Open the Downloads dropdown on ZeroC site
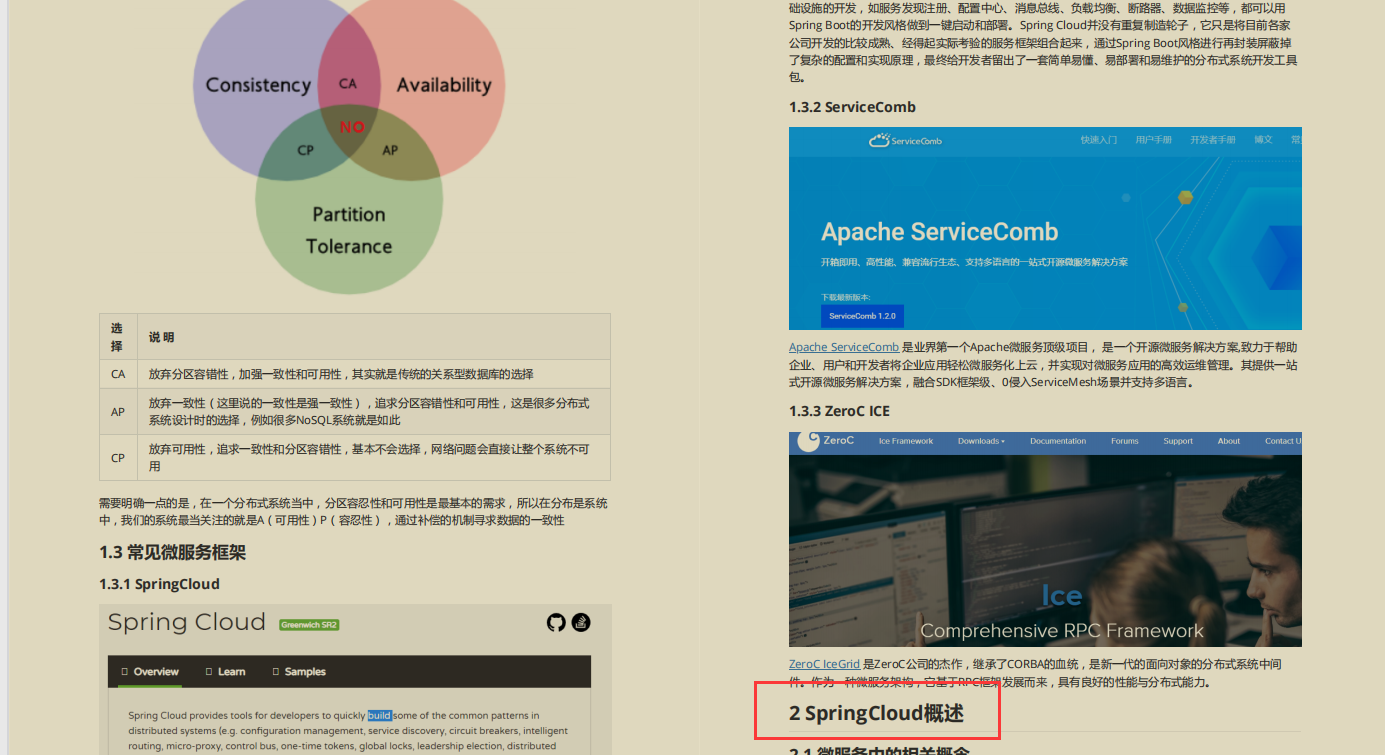The width and height of the screenshot is (1385, 755). coord(981,441)
